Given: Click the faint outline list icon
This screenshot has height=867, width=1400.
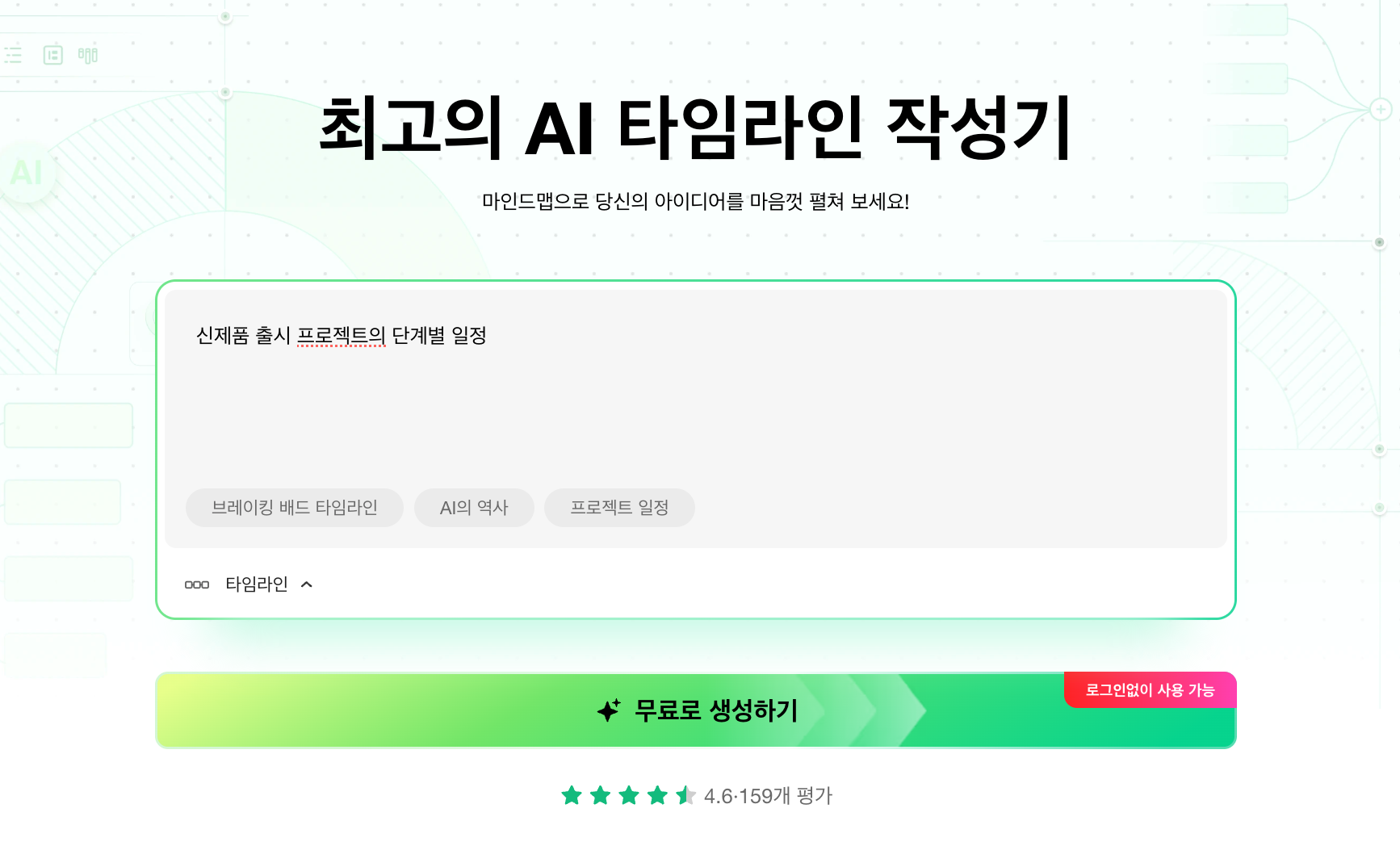Looking at the screenshot, I should [13, 55].
